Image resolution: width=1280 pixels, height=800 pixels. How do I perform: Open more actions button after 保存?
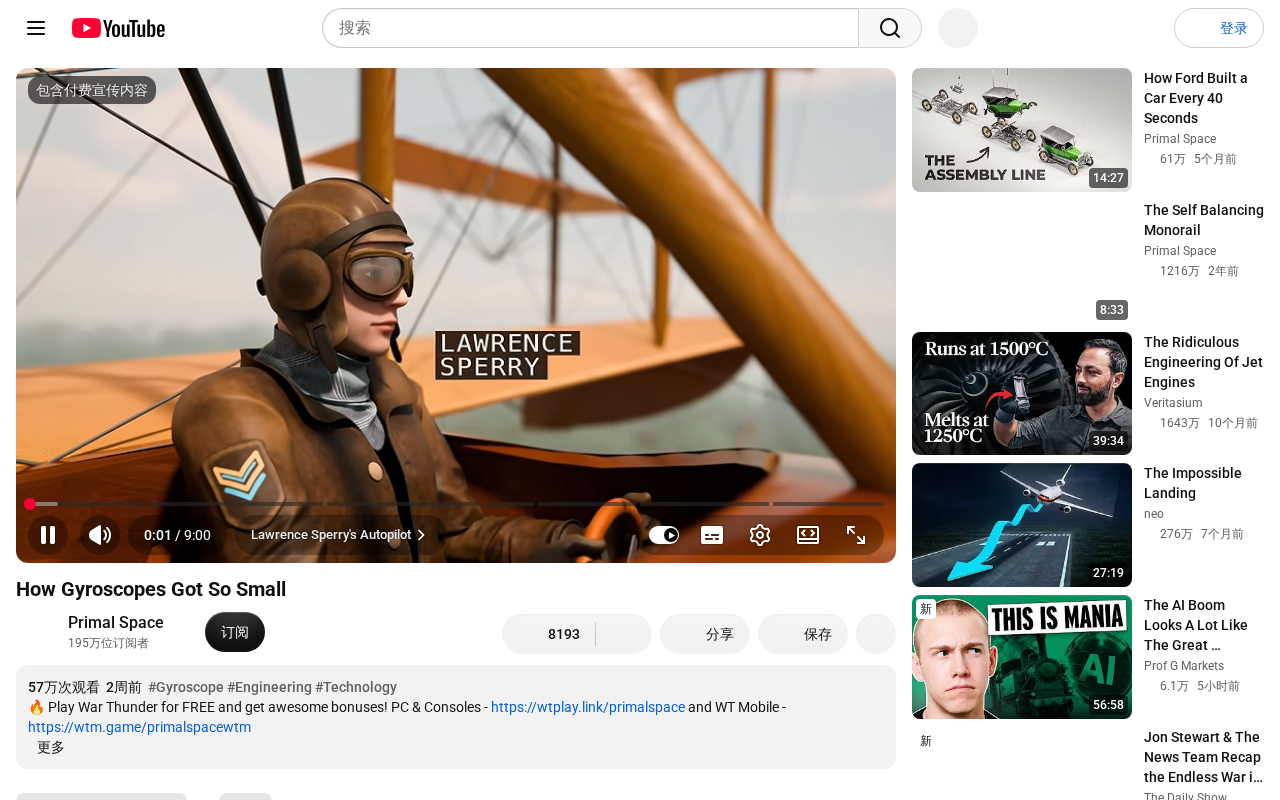tap(876, 634)
